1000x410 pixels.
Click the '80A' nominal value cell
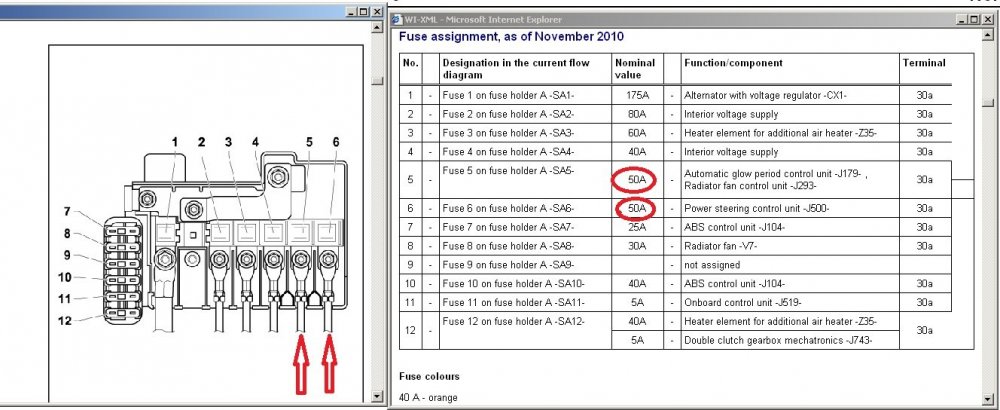coord(636,114)
